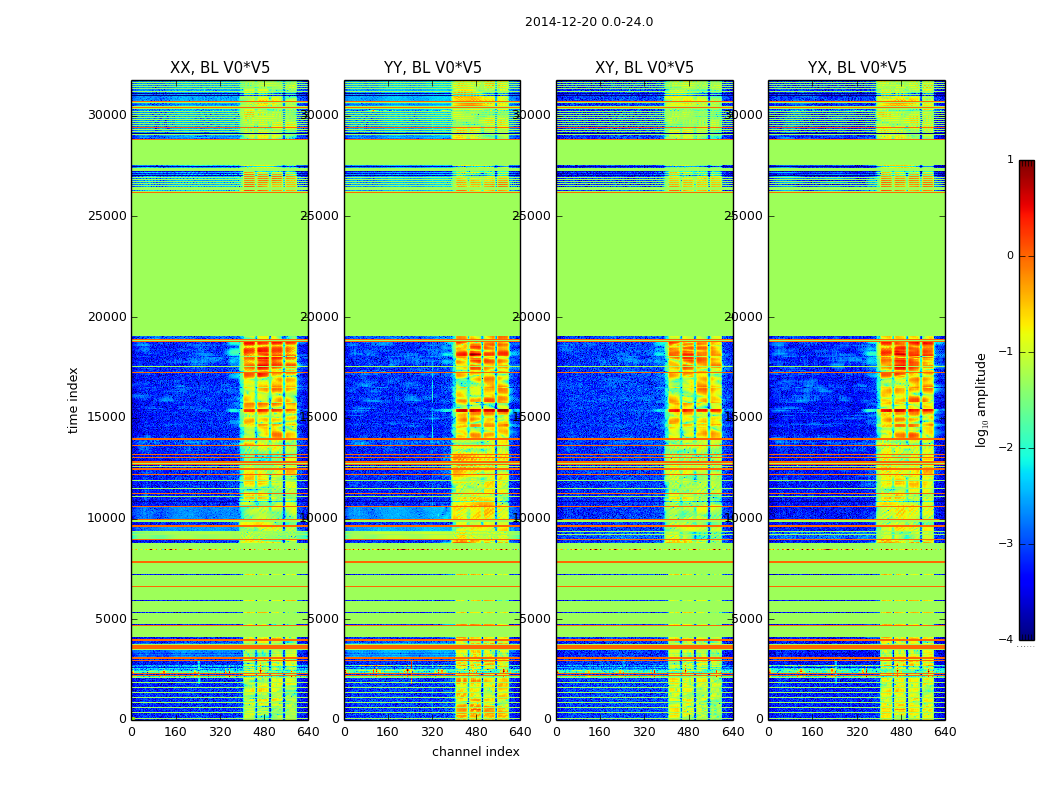Select the 'YY, BL V0*V5' subplot title
The height and width of the screenshot is (800, 1050).
[x=432, y=68]
